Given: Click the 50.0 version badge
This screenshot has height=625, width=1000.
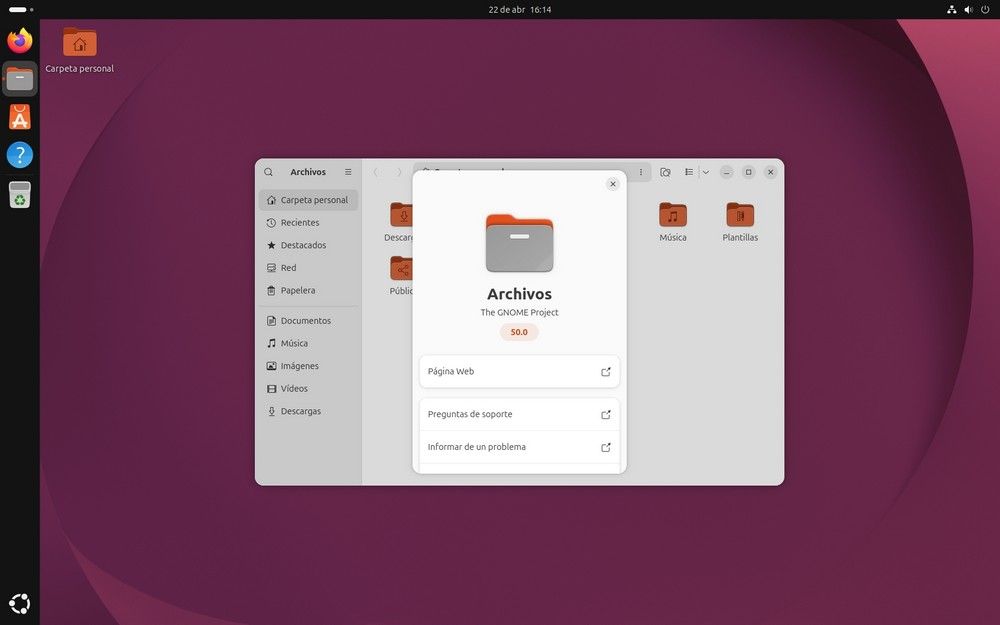Looking at the screenshot, I should 519,332.
